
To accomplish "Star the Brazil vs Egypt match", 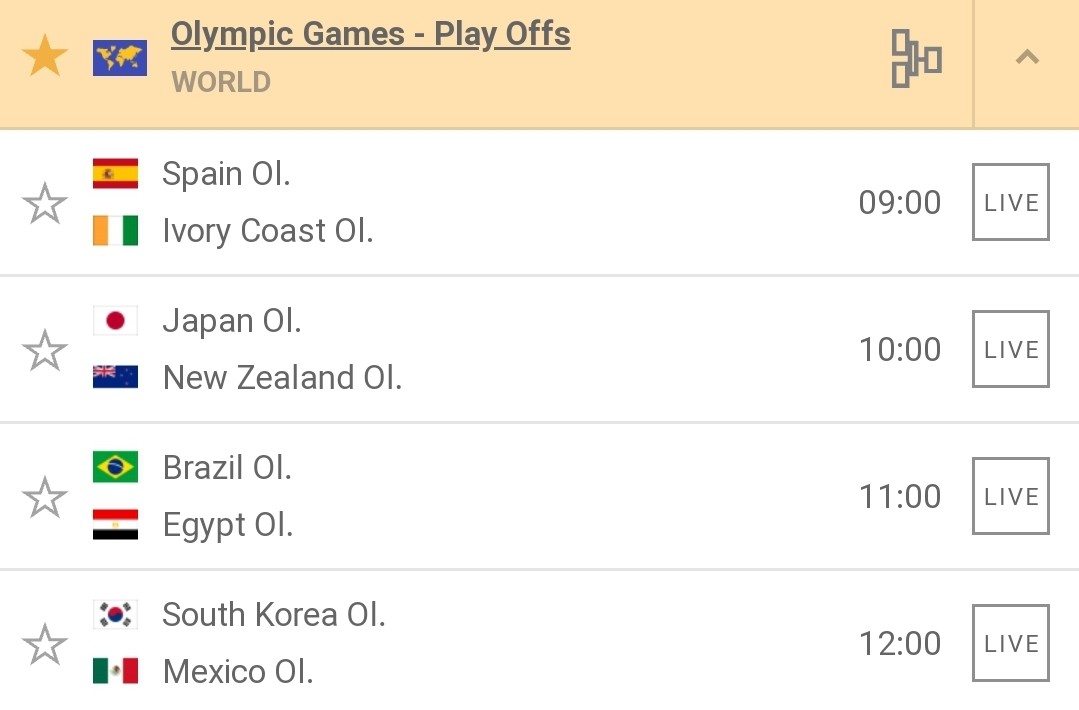I will (45, 497).
